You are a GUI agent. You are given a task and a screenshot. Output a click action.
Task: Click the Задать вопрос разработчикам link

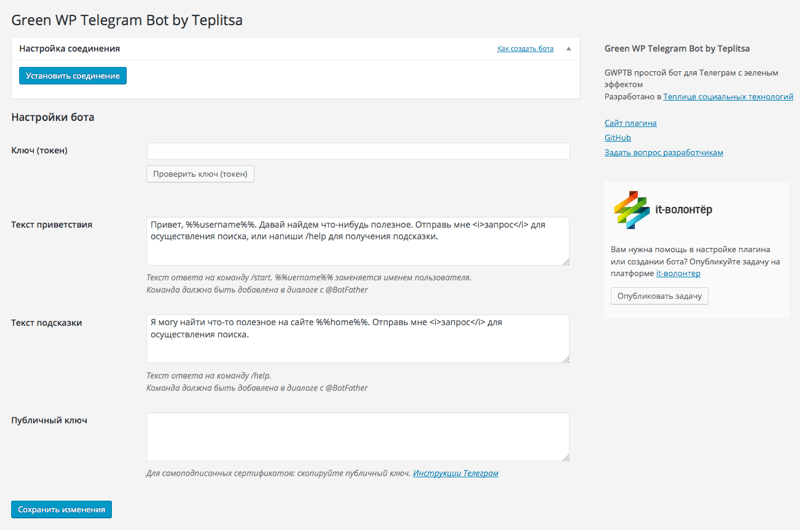click(663, 153)
